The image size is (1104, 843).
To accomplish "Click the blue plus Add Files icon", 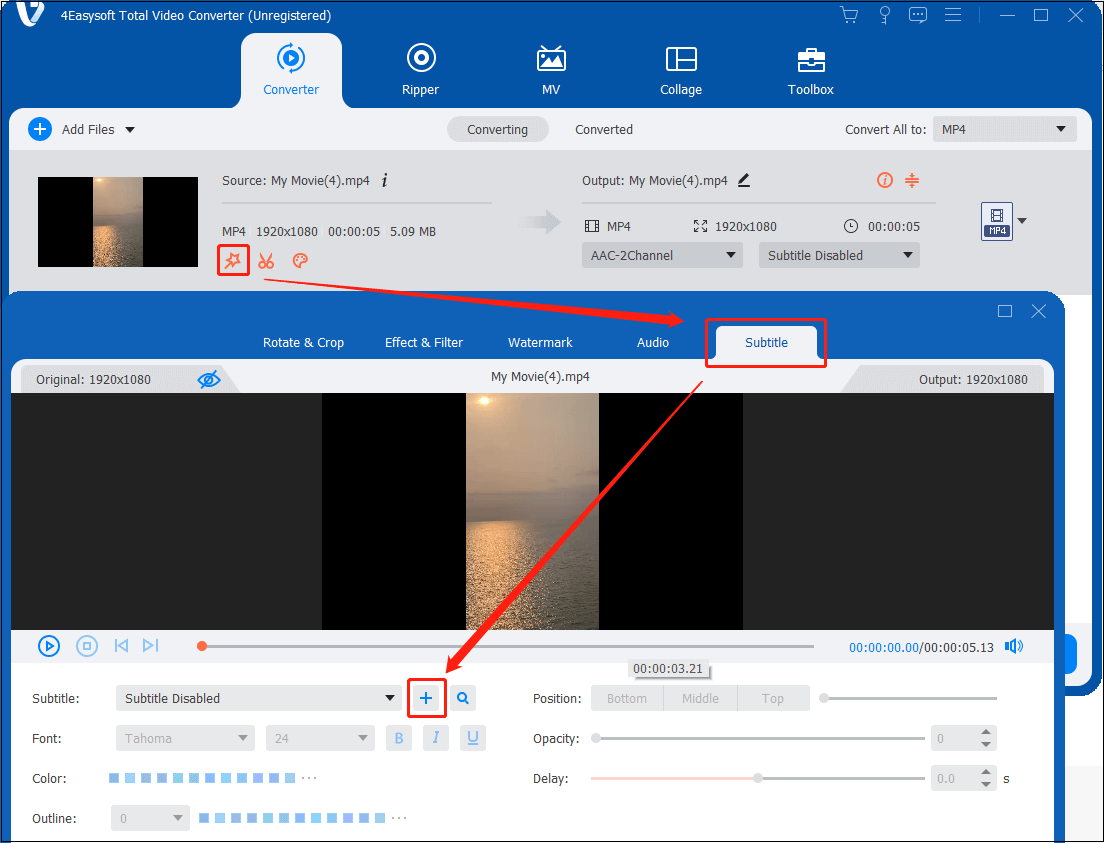I will coord(39,130).
